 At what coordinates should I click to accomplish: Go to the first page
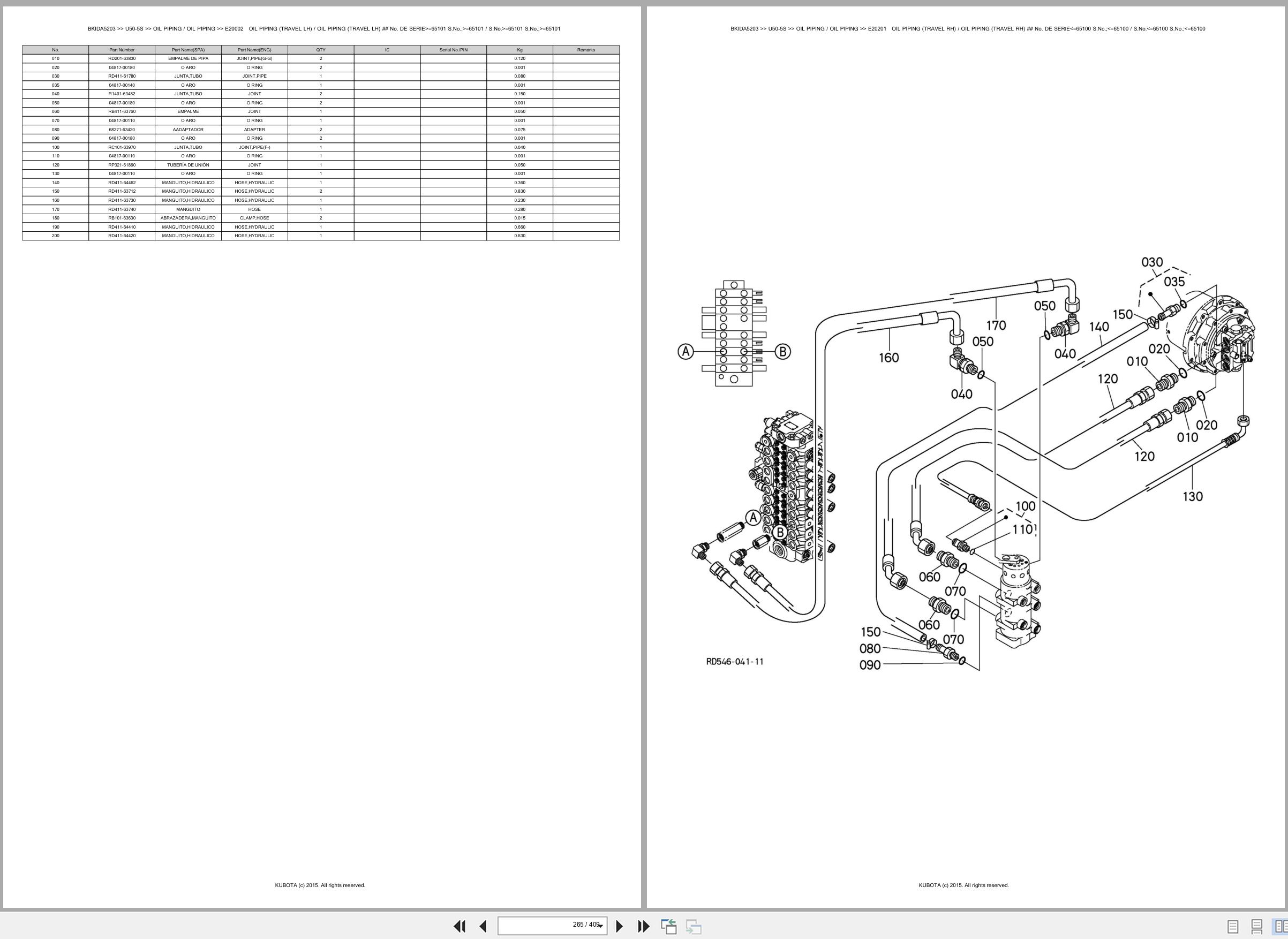point(460,926)
